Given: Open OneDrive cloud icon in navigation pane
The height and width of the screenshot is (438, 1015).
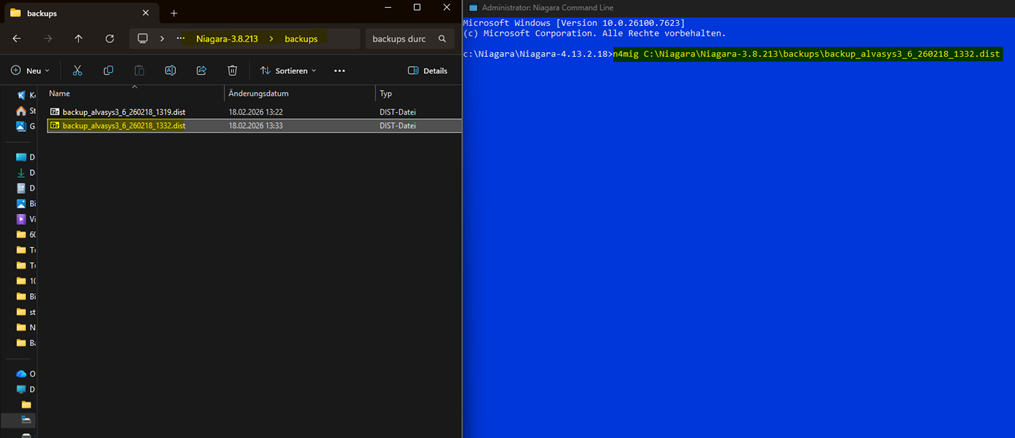Looking at the screenshot, I should point(21,374).
